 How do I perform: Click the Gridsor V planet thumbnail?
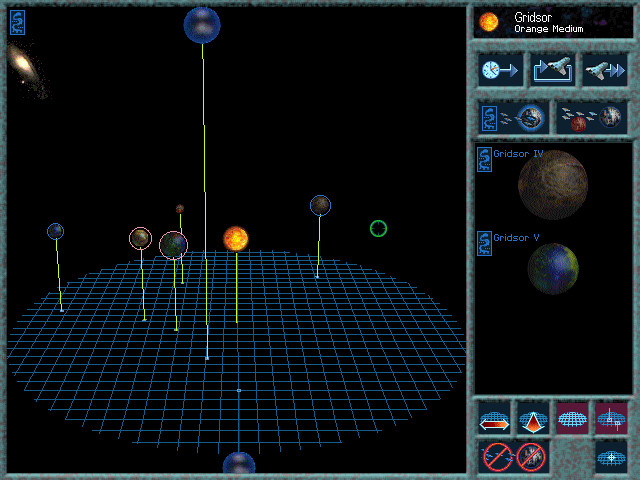553,269
